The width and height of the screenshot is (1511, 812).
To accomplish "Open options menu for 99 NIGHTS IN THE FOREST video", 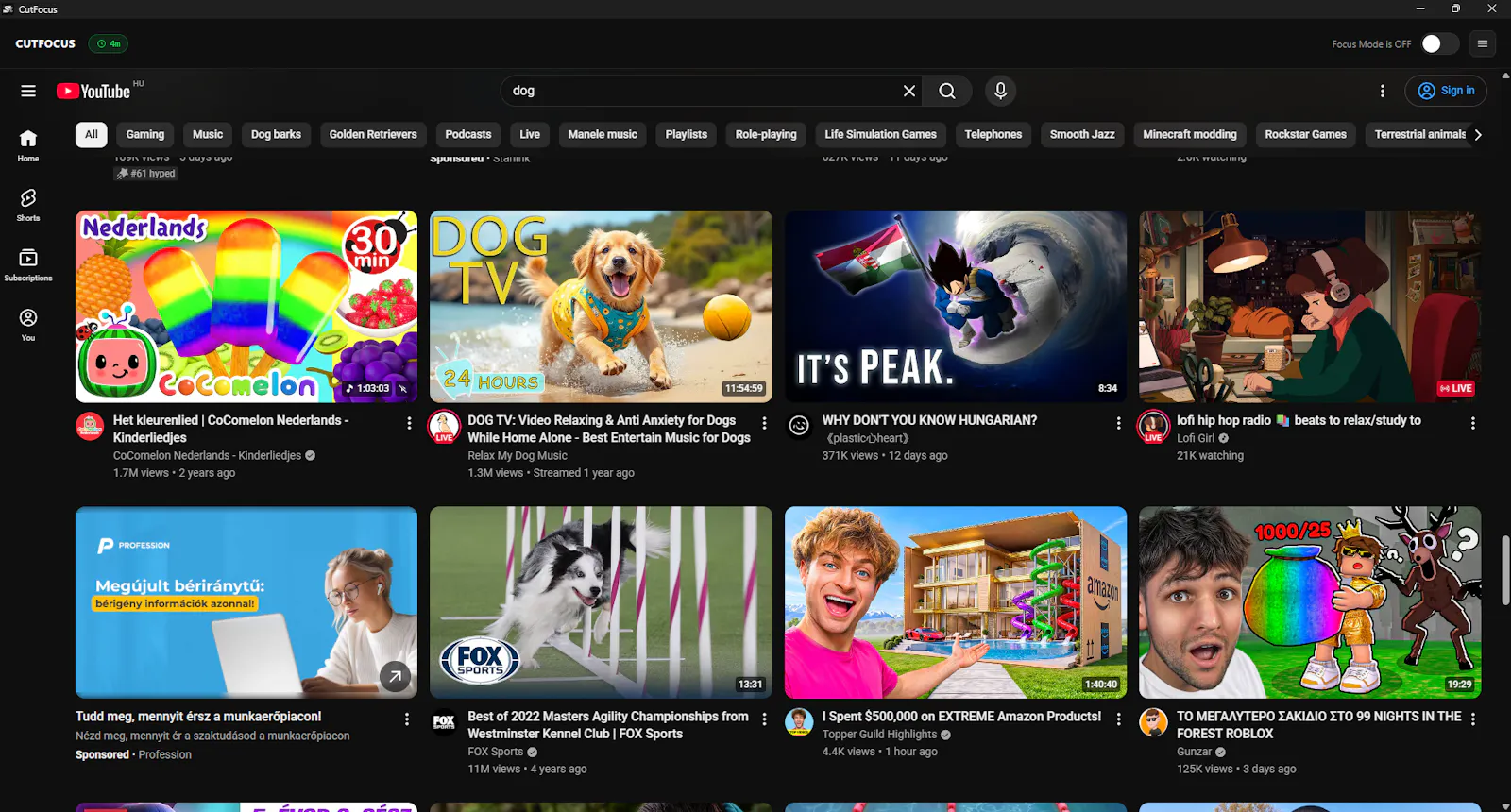I will [1472, 719].
